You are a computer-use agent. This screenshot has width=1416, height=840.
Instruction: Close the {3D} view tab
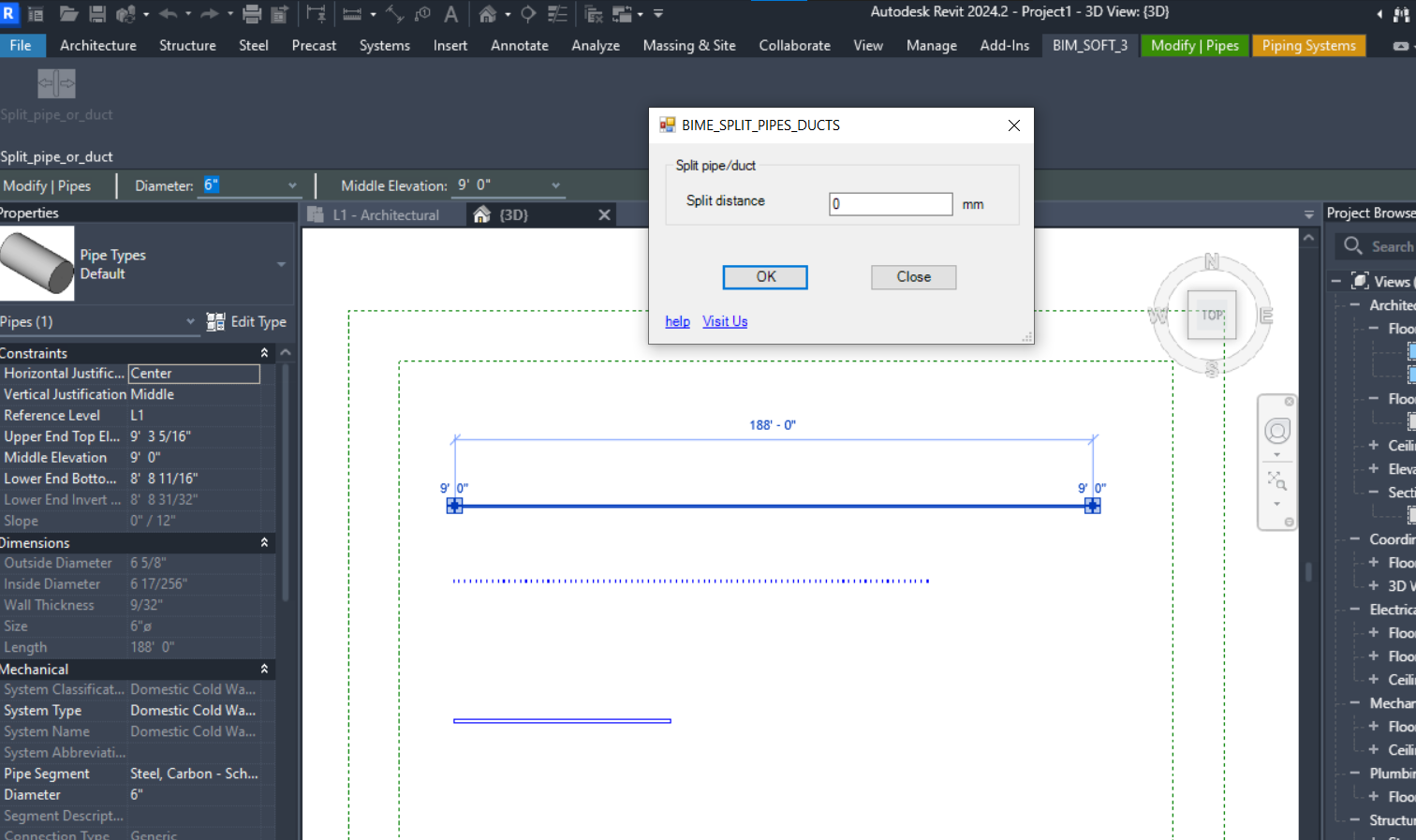[604, 215]
